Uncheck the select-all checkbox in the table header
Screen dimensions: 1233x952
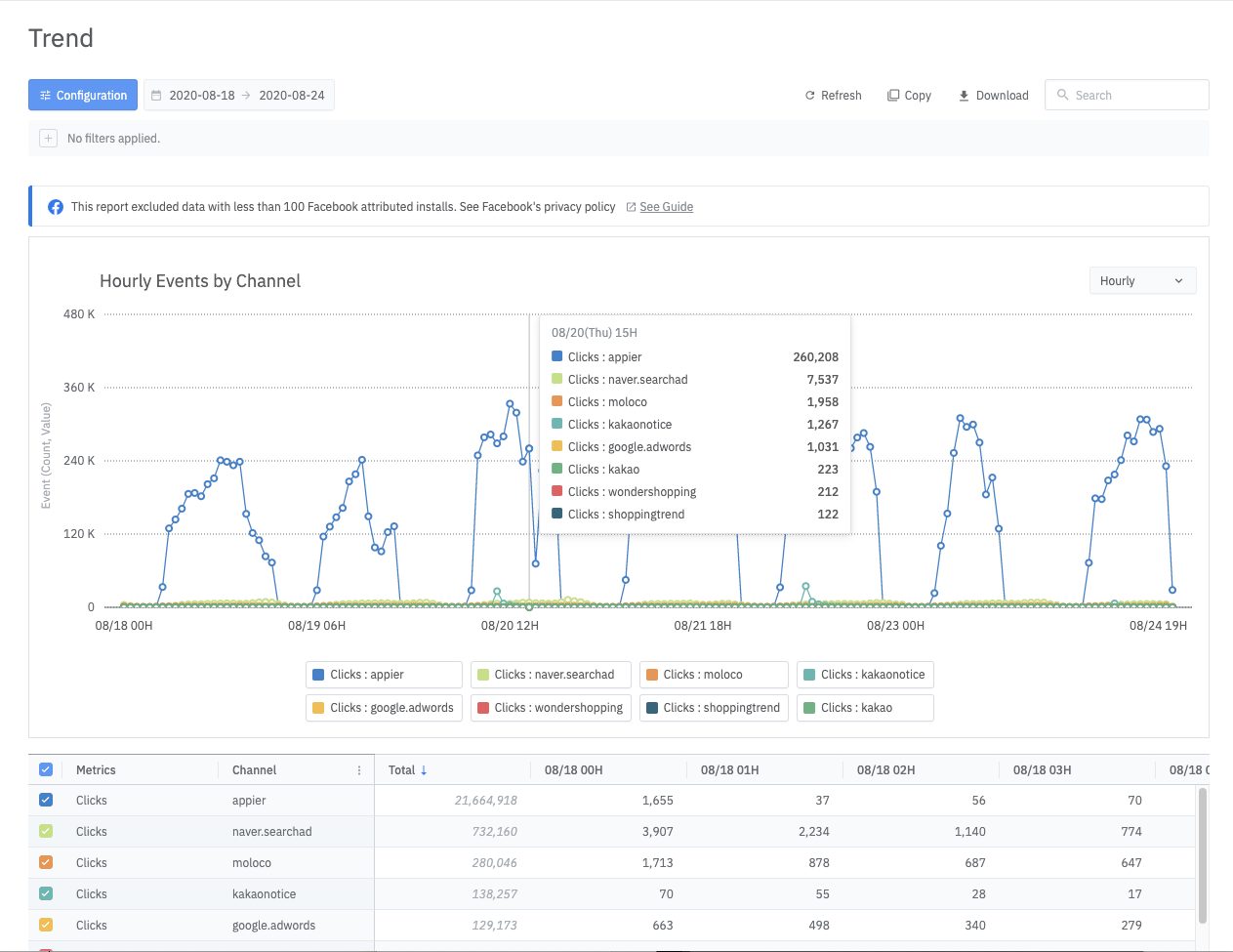pyautogui.click(x=46, y=768)
